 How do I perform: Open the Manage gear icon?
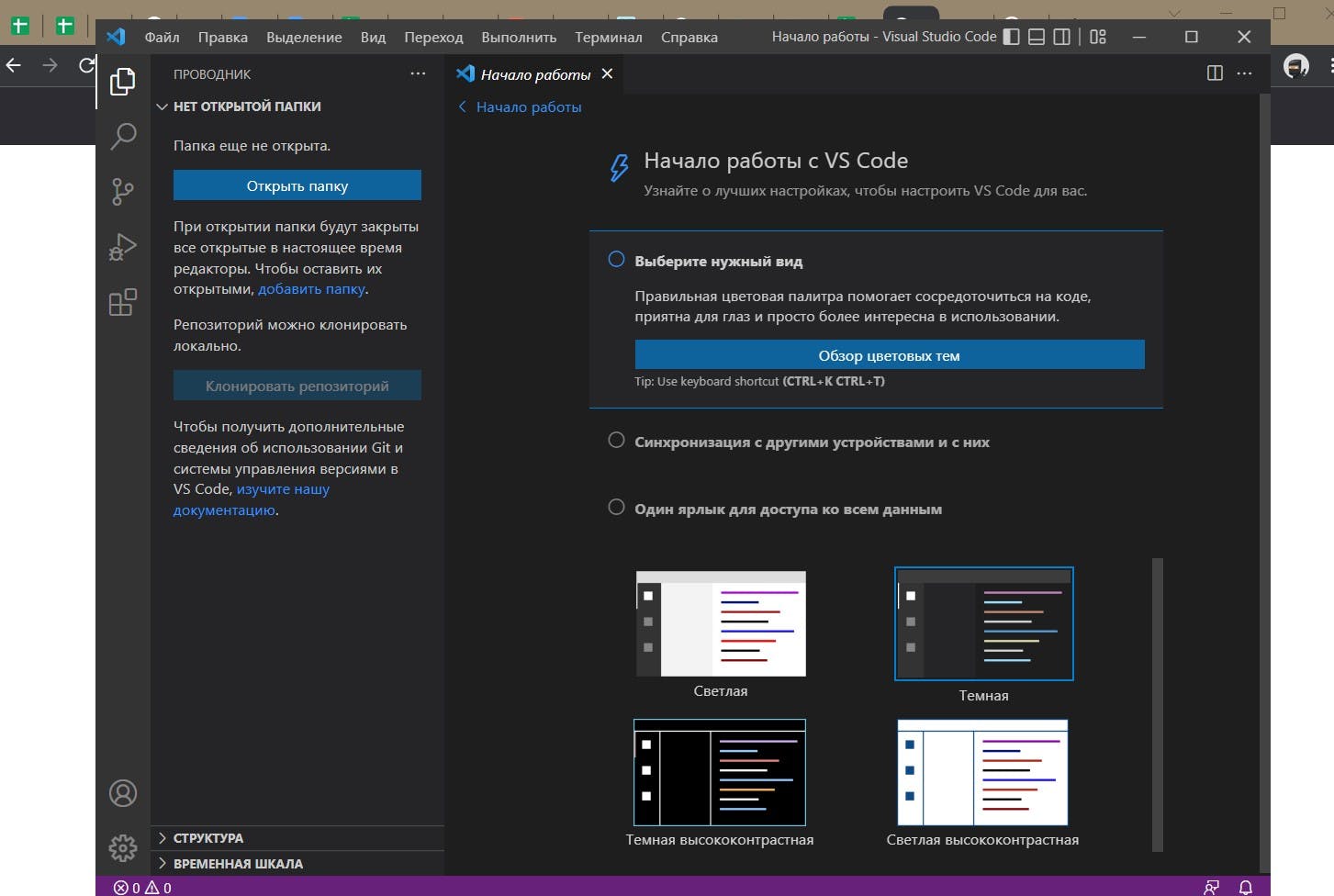[x=123, y=847]
